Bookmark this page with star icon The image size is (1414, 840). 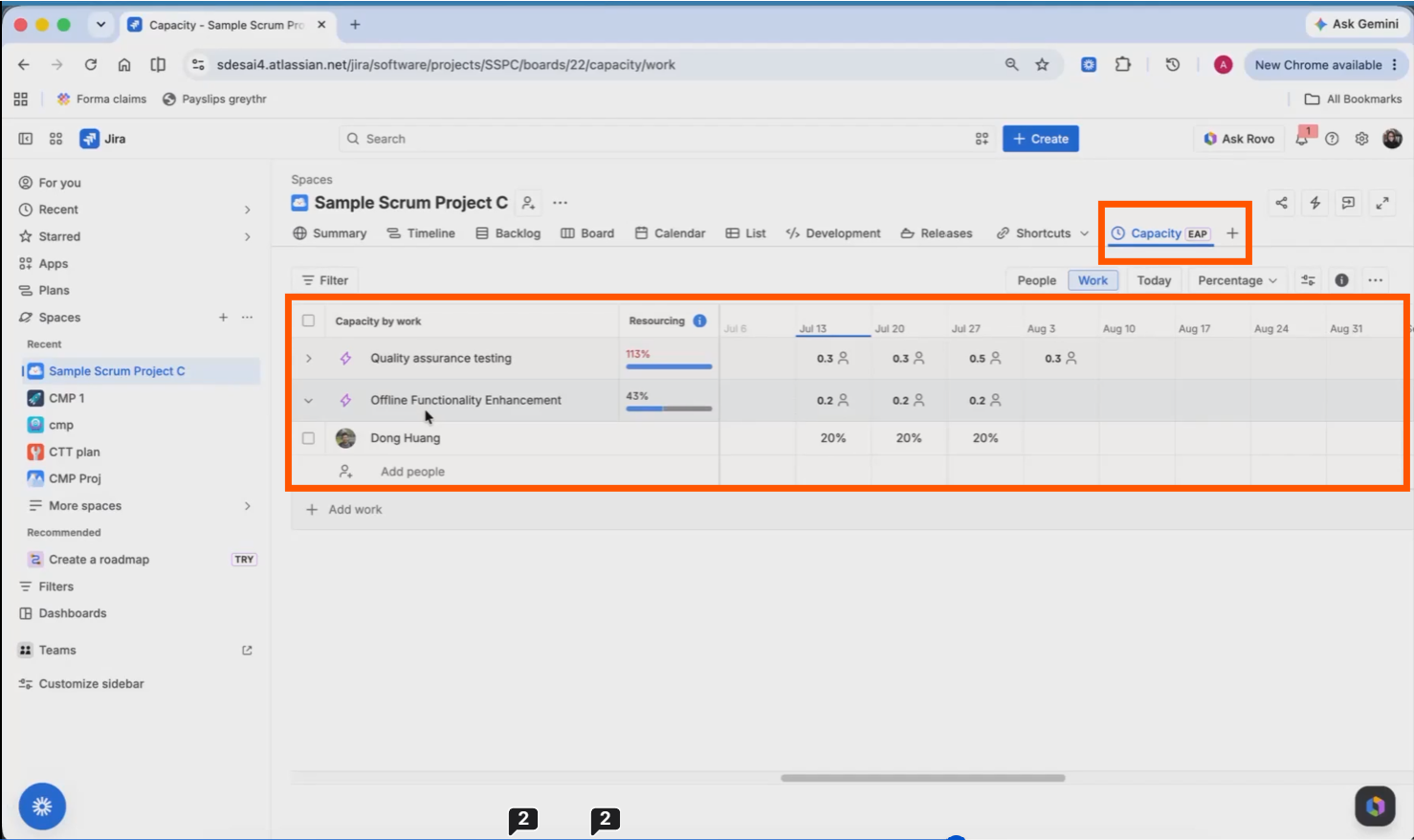point(1042,65)
